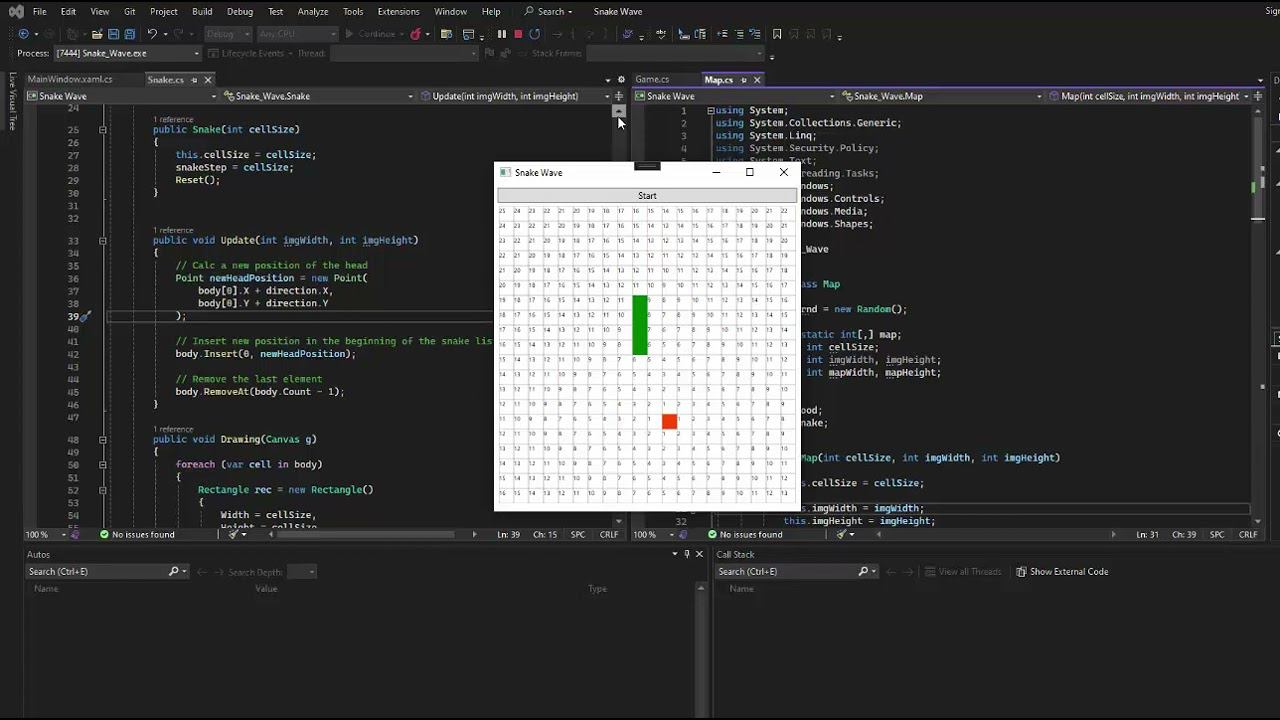Open the File menu
The height and width of the screenshot is (720, 1280).
point(39,11)
